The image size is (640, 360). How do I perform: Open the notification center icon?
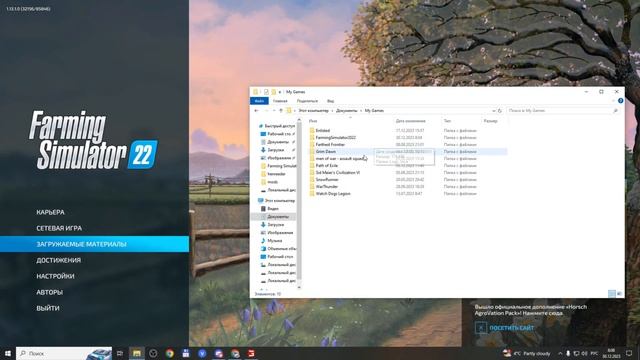click(x=629, y=353)
